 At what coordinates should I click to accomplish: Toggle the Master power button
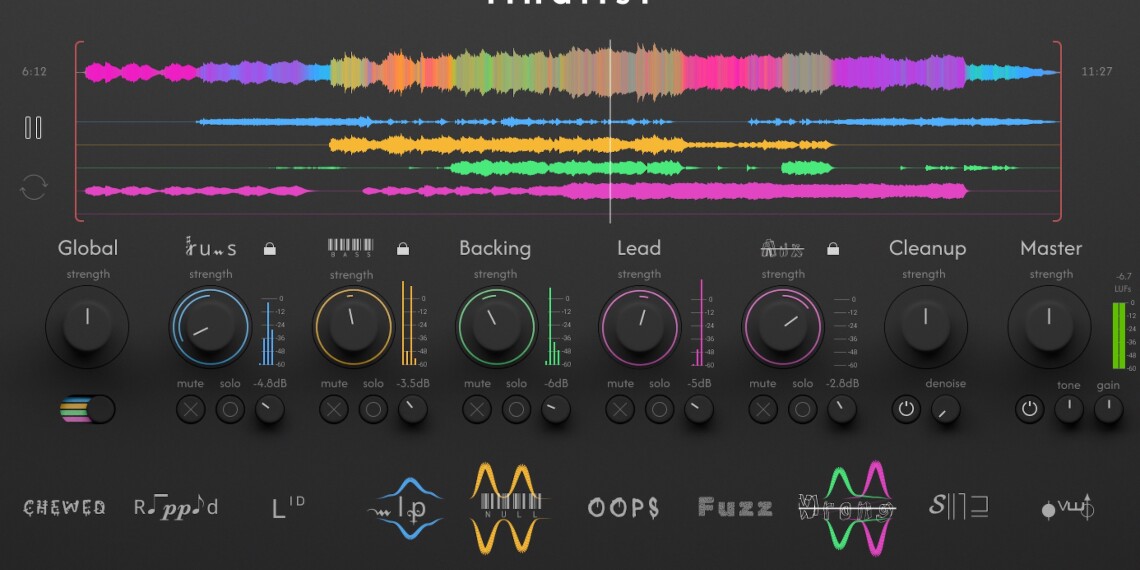pyautogui.click(x=1030, y=409)
